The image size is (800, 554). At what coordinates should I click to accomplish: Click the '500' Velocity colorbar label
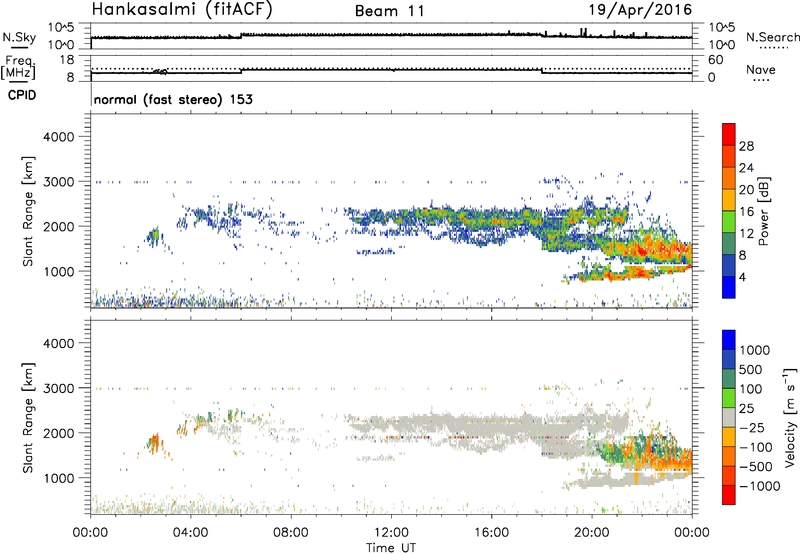pos(750,370)
